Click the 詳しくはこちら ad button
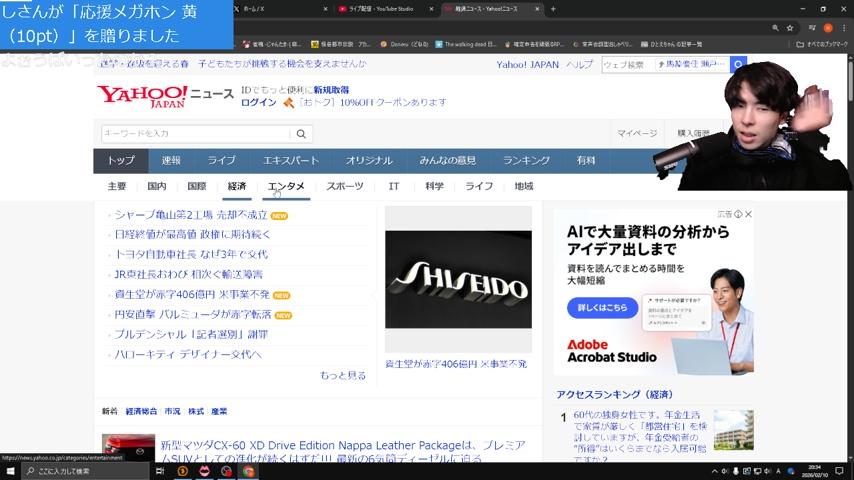Viewport: 854px width, 480px height. 602,308
